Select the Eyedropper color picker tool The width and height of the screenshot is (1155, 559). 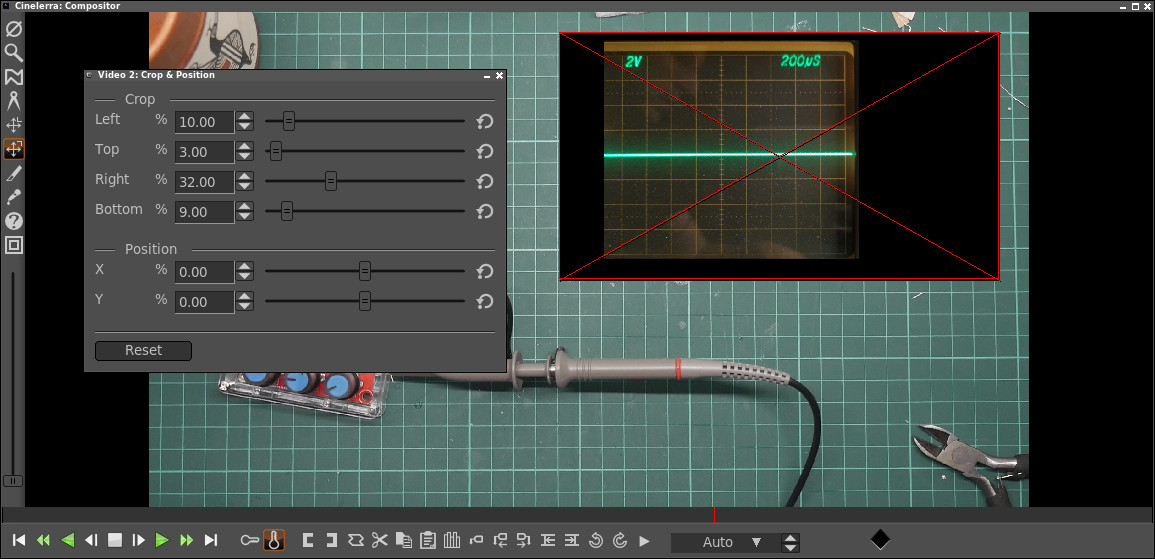tap(14, 197)
